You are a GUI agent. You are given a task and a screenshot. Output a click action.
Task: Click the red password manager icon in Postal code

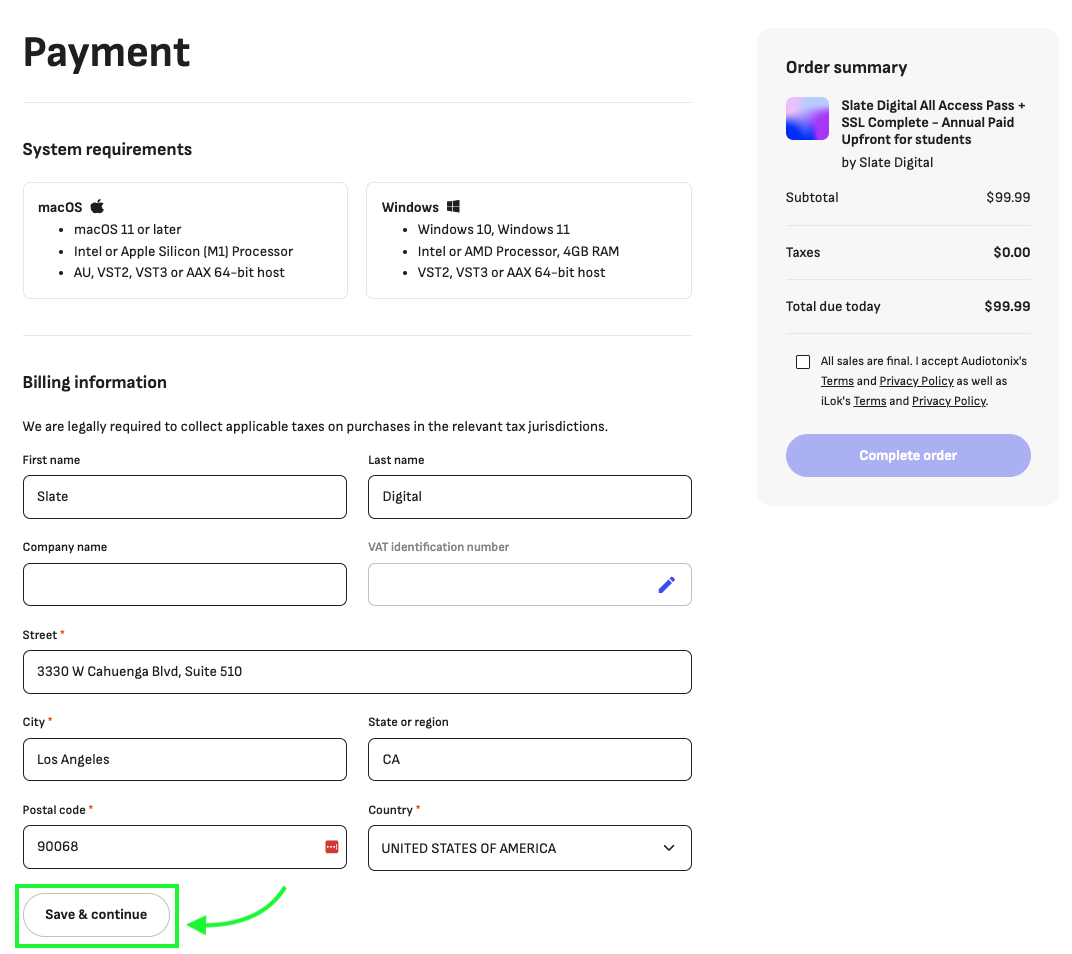(x=332, y=847)
